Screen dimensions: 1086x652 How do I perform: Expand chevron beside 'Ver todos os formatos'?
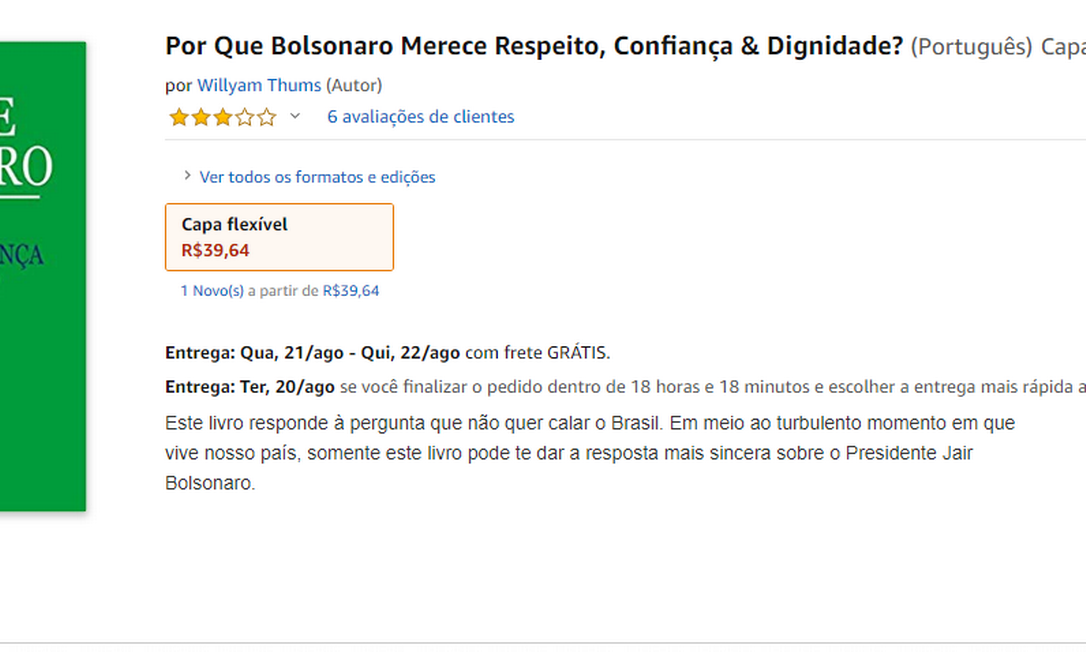187,176
